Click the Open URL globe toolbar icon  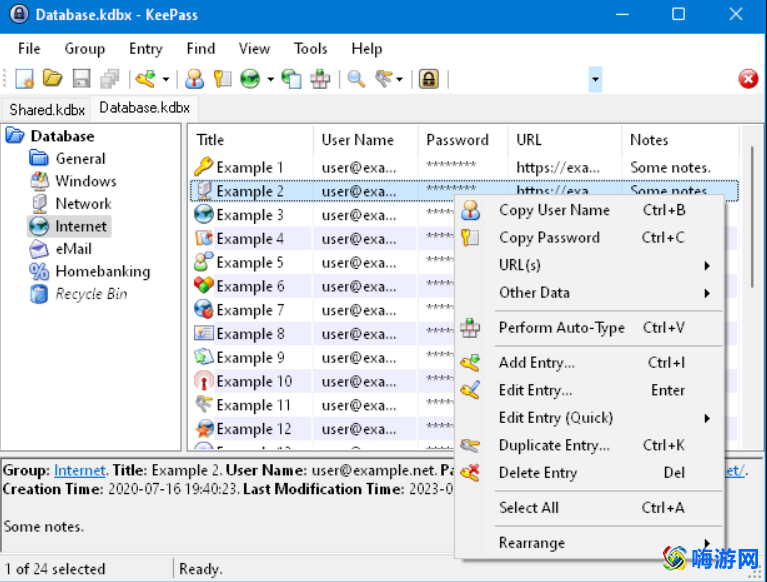[x=250, y=79]
